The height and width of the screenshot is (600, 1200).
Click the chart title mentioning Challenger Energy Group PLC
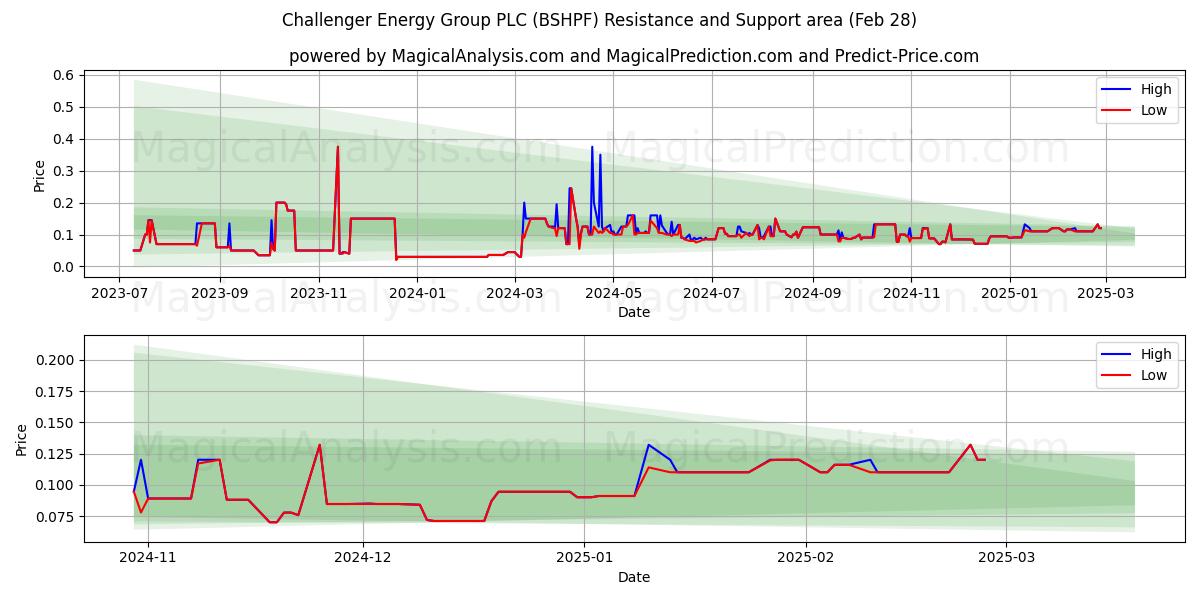pyautogui.click(x=599, y=20)
